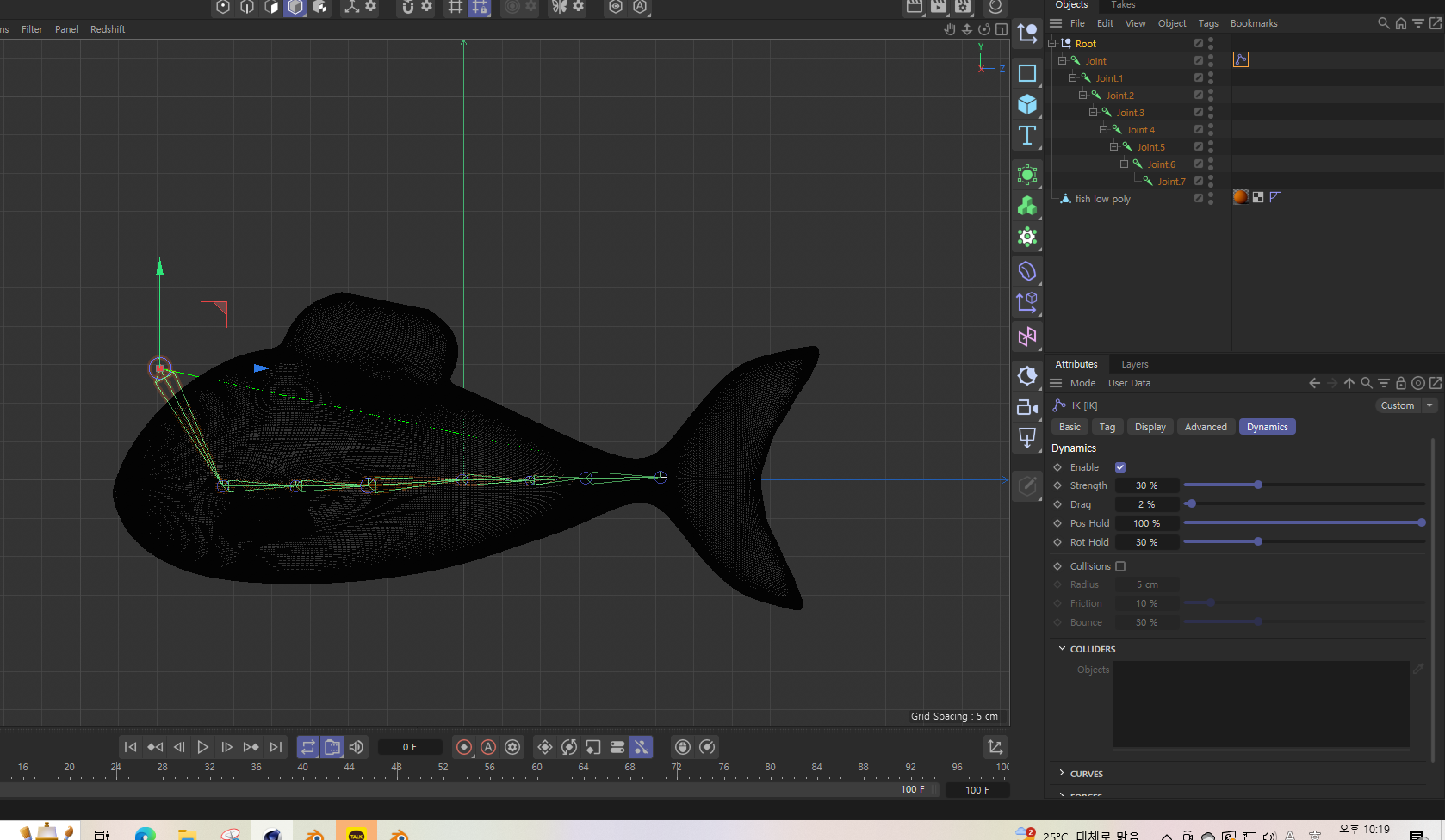This screenshot has width=1445, height=840.
Task: Jump to the start of the animation
Action: coord(131,747)
